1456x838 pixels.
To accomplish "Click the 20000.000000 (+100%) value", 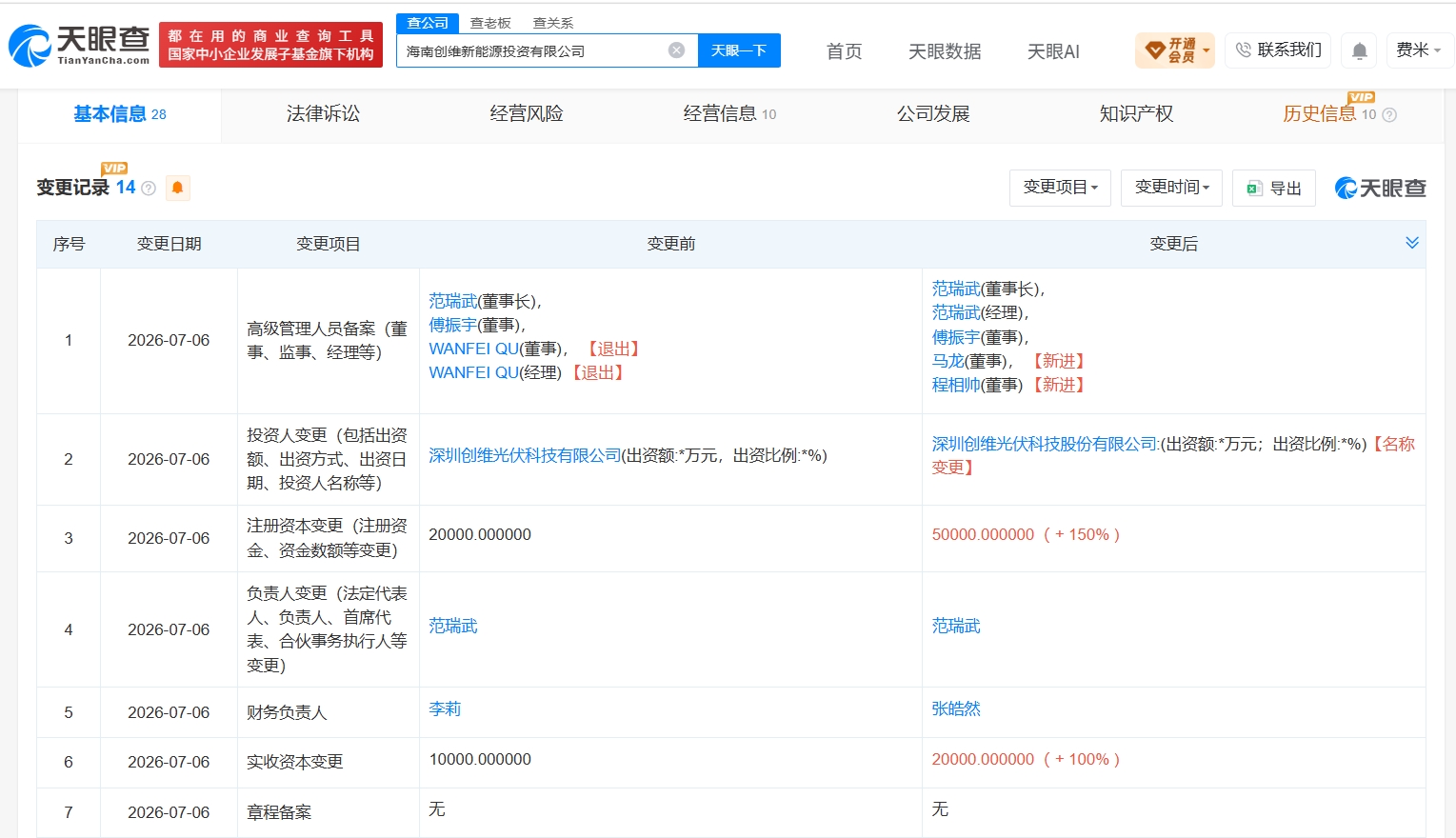I will [x=1026, y=759].
